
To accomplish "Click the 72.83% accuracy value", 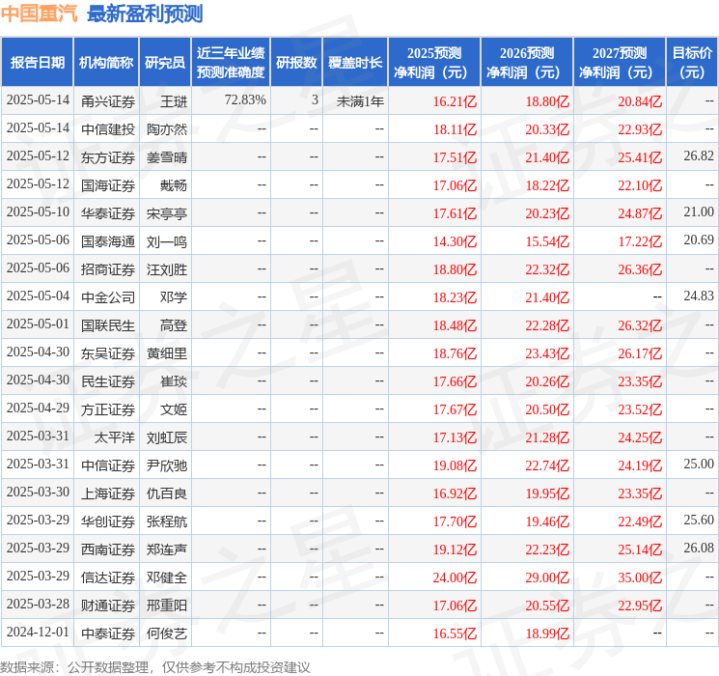I will coord(245,100).
